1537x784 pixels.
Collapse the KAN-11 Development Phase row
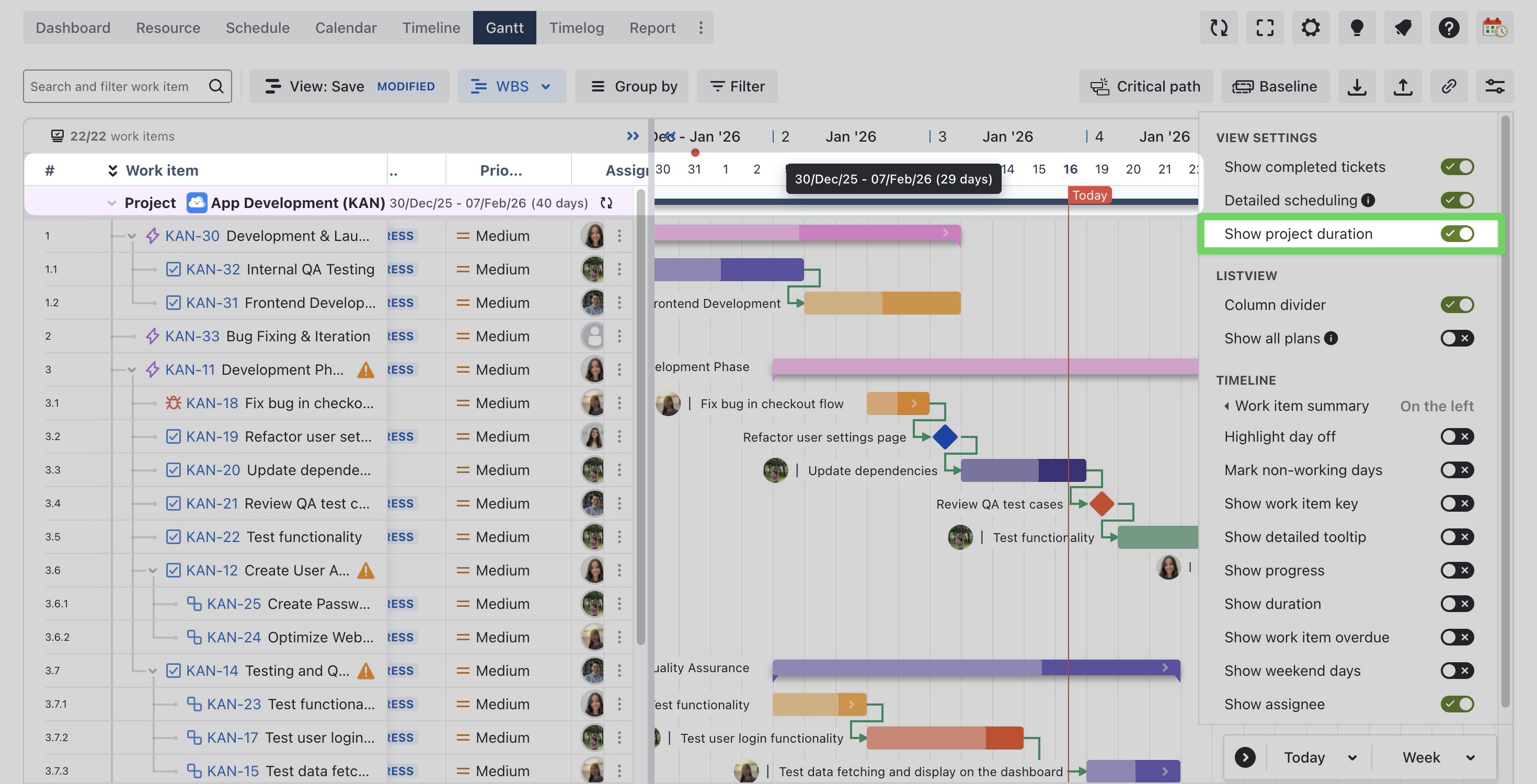[x=132, y=370]
